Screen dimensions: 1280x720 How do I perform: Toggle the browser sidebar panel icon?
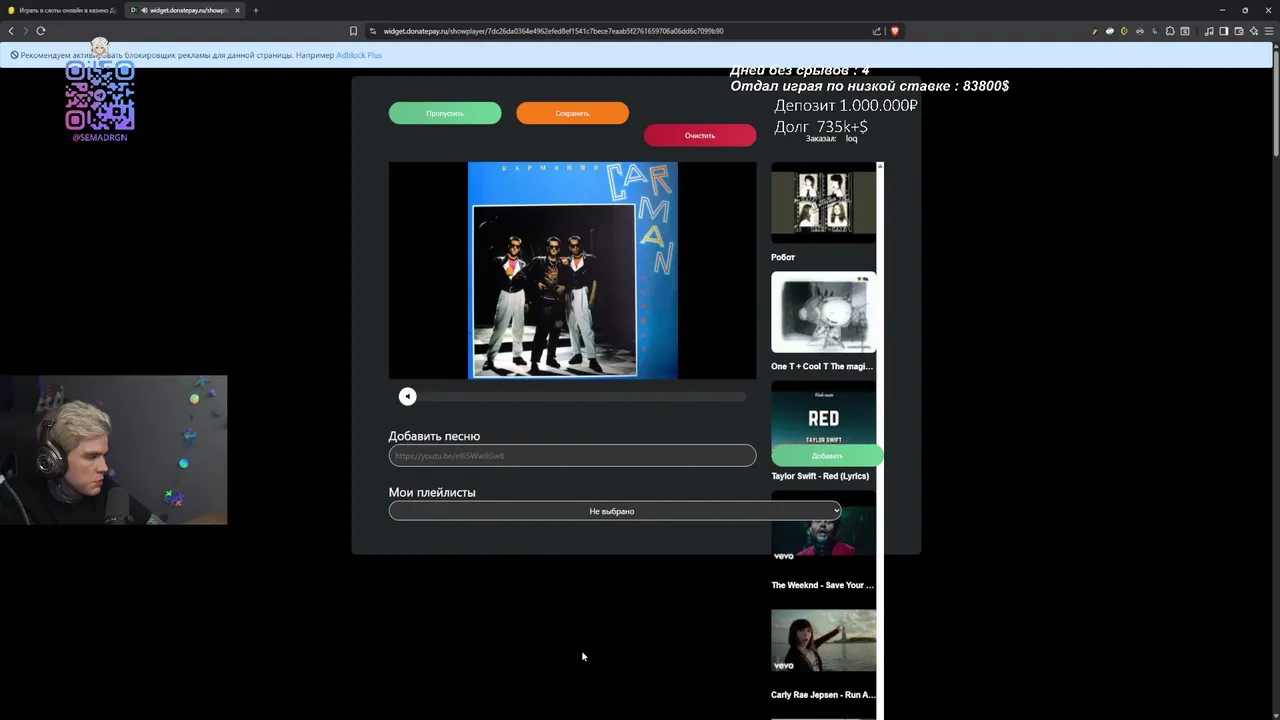1224,31
